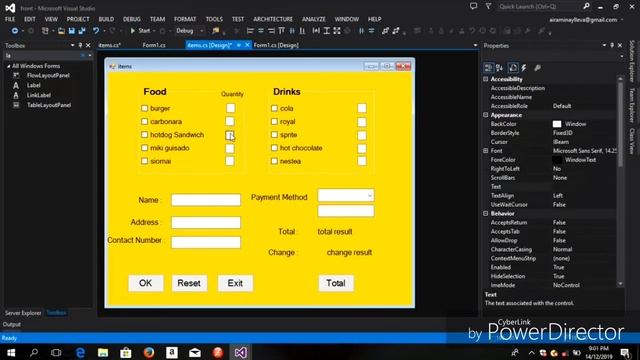Click the ForeColor black color swatch
This screenshot has height=360, width=640.
coord(557,160)
